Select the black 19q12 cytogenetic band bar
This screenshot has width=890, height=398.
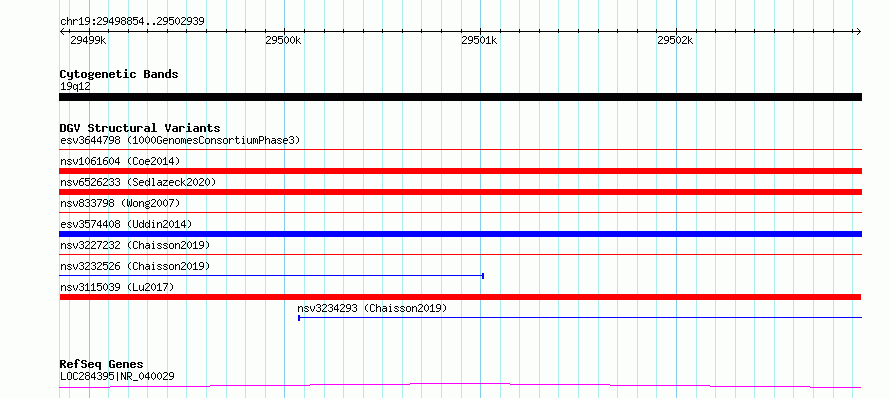coord(460,97)
